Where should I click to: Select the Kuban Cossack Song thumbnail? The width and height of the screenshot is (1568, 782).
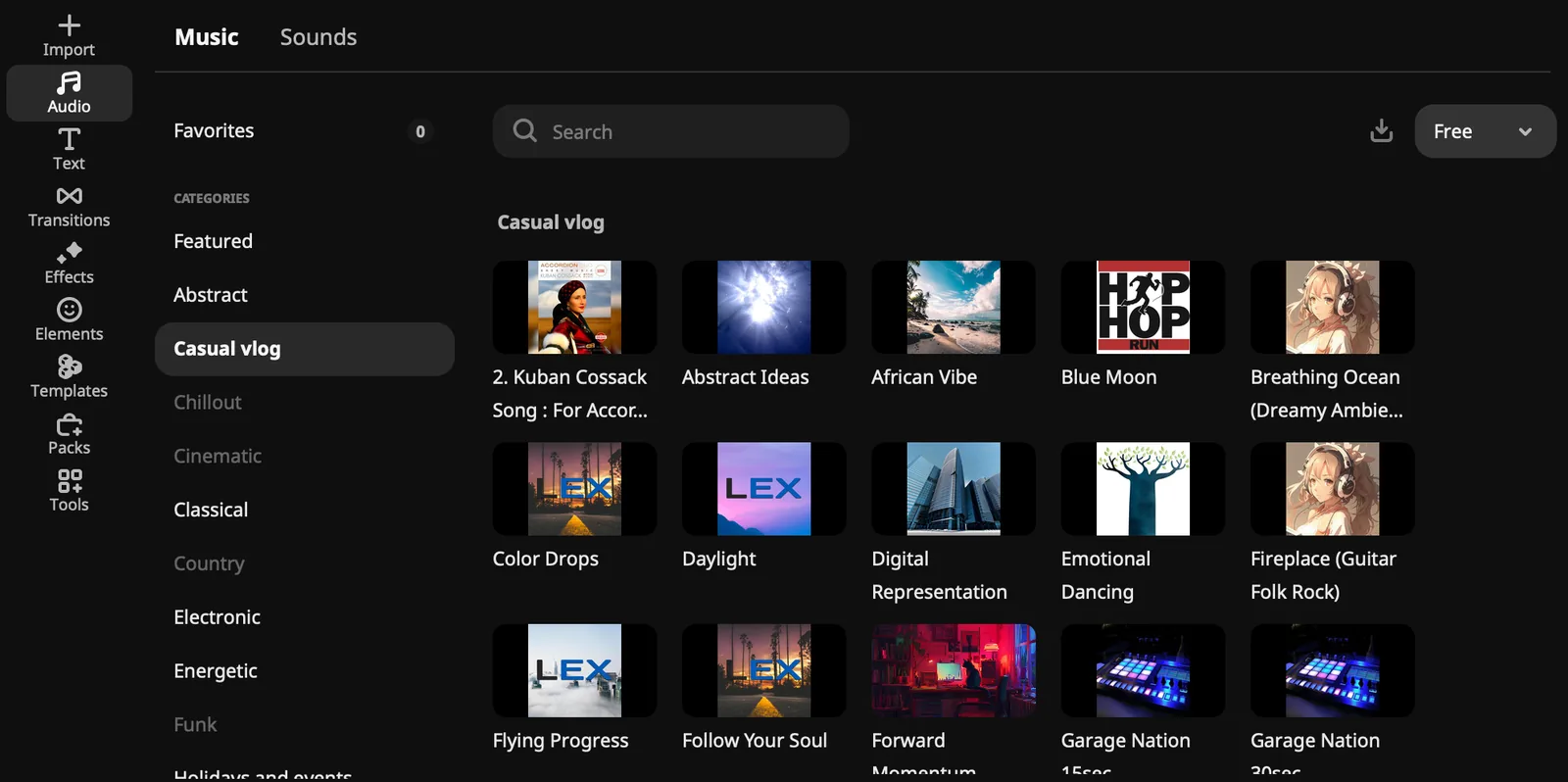tap(574, 307)
